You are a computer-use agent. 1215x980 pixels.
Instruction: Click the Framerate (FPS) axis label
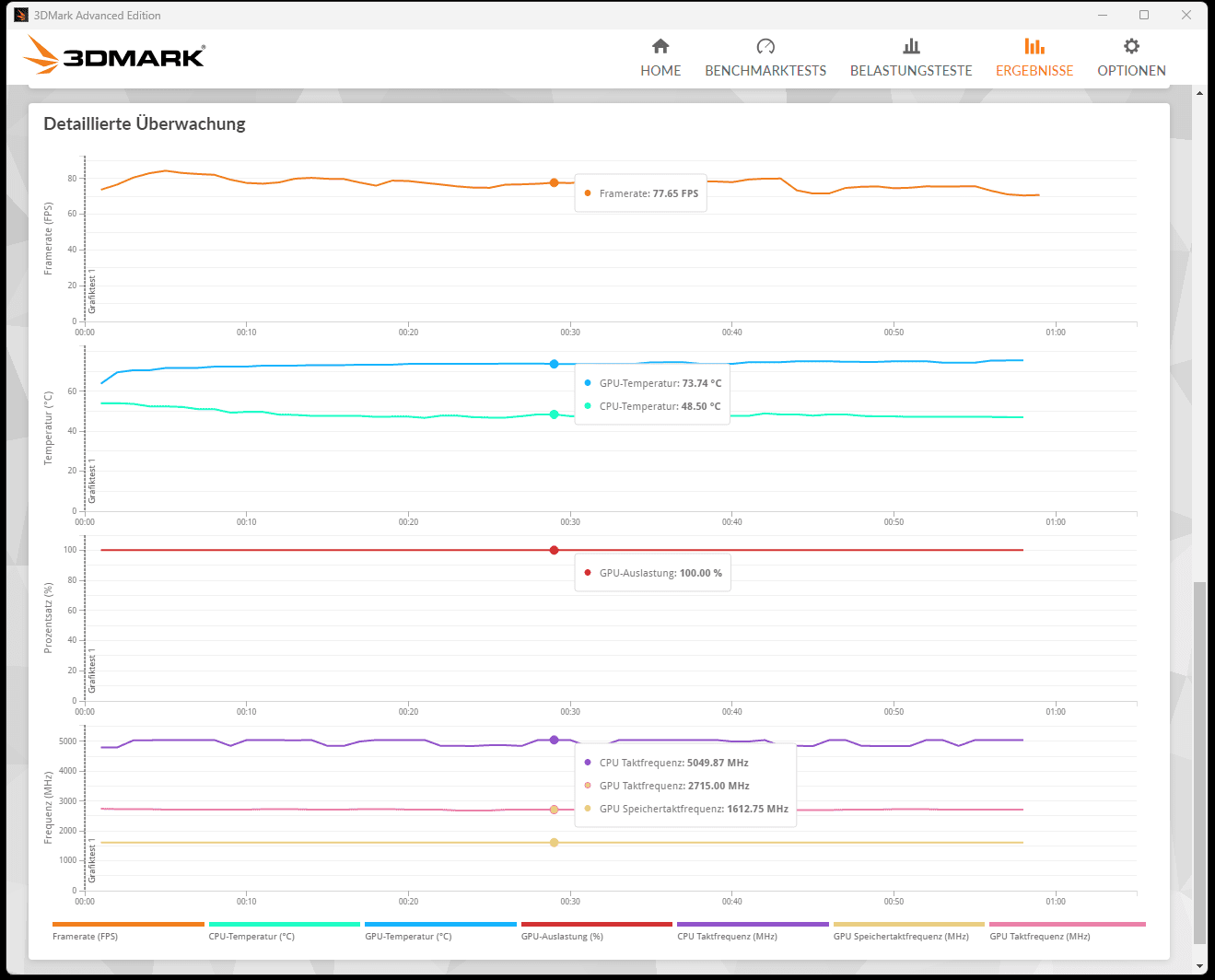(x=49, y=239)
